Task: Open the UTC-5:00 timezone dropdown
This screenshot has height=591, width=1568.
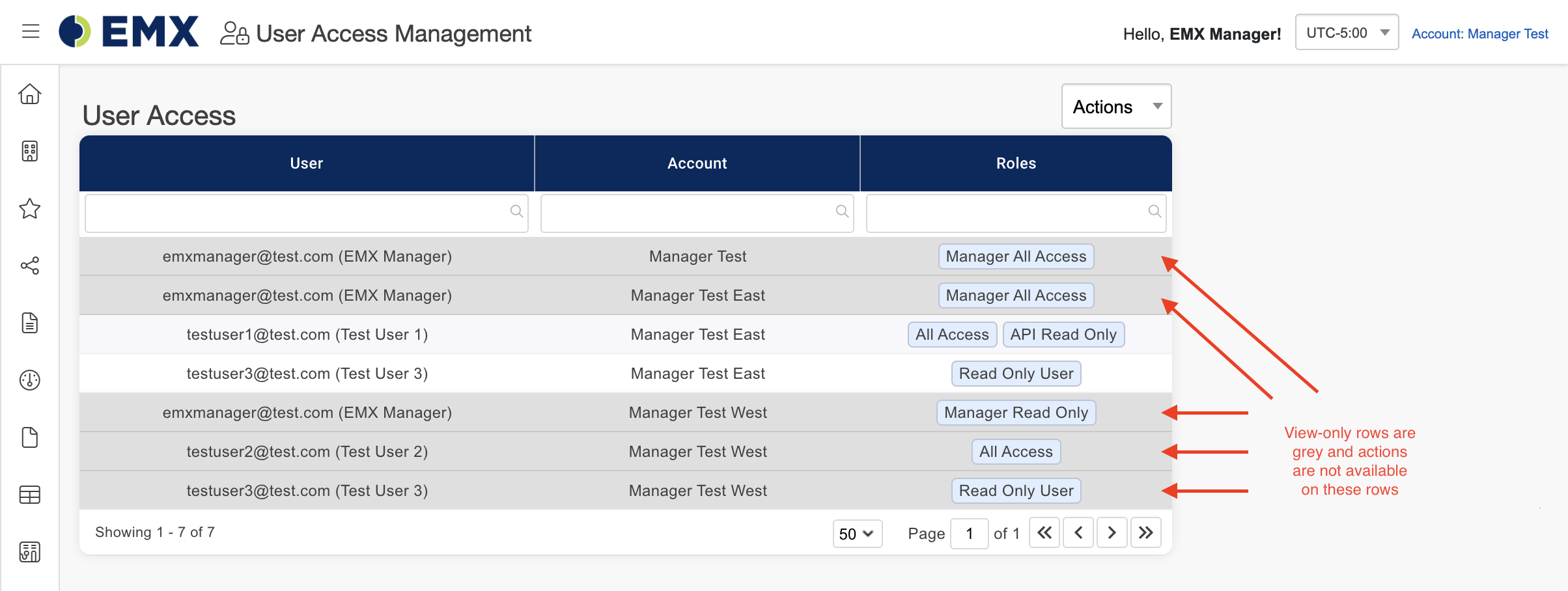Action: [x=1347, y=33]
